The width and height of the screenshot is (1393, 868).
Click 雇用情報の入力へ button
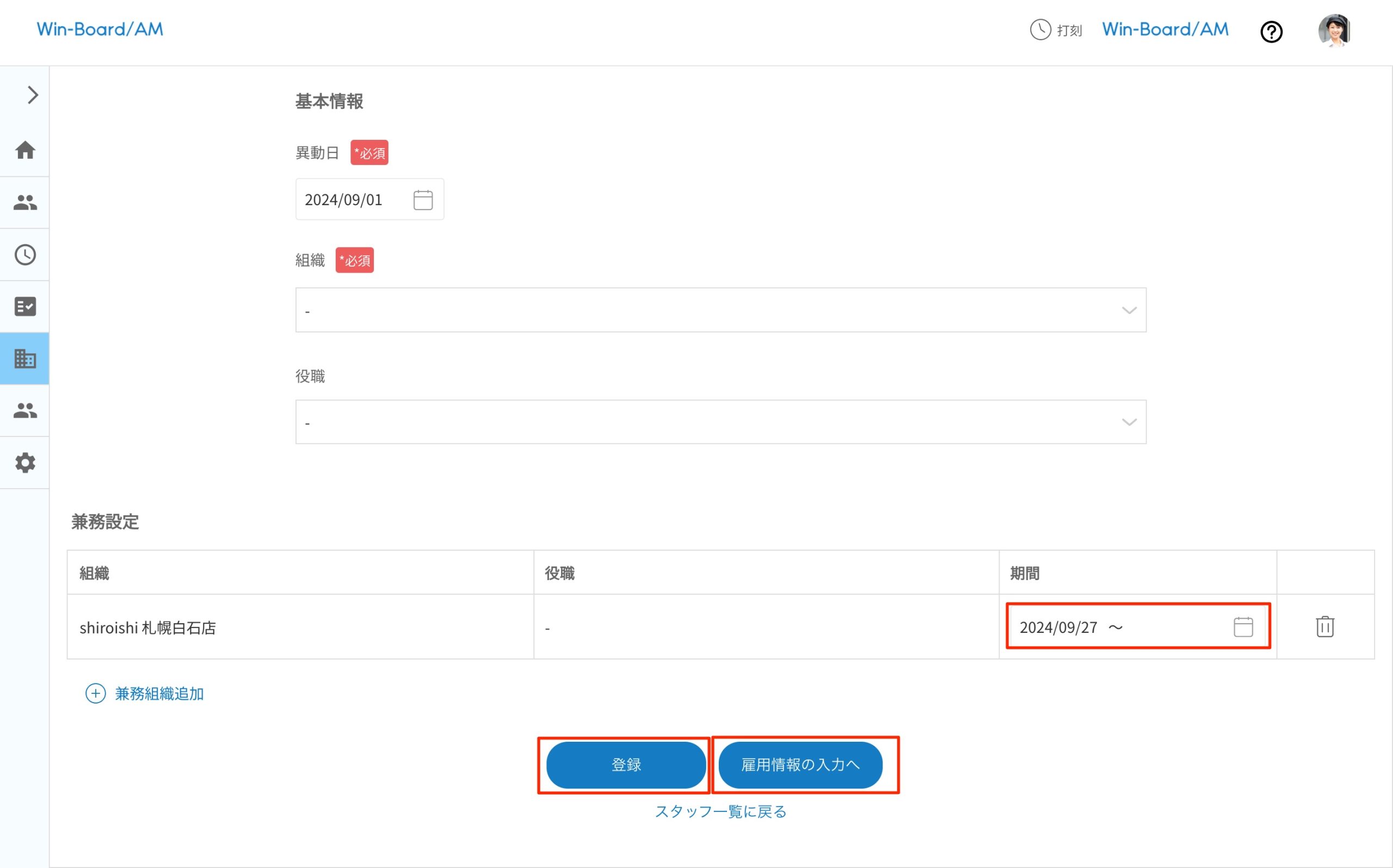[x=800, y=765]
